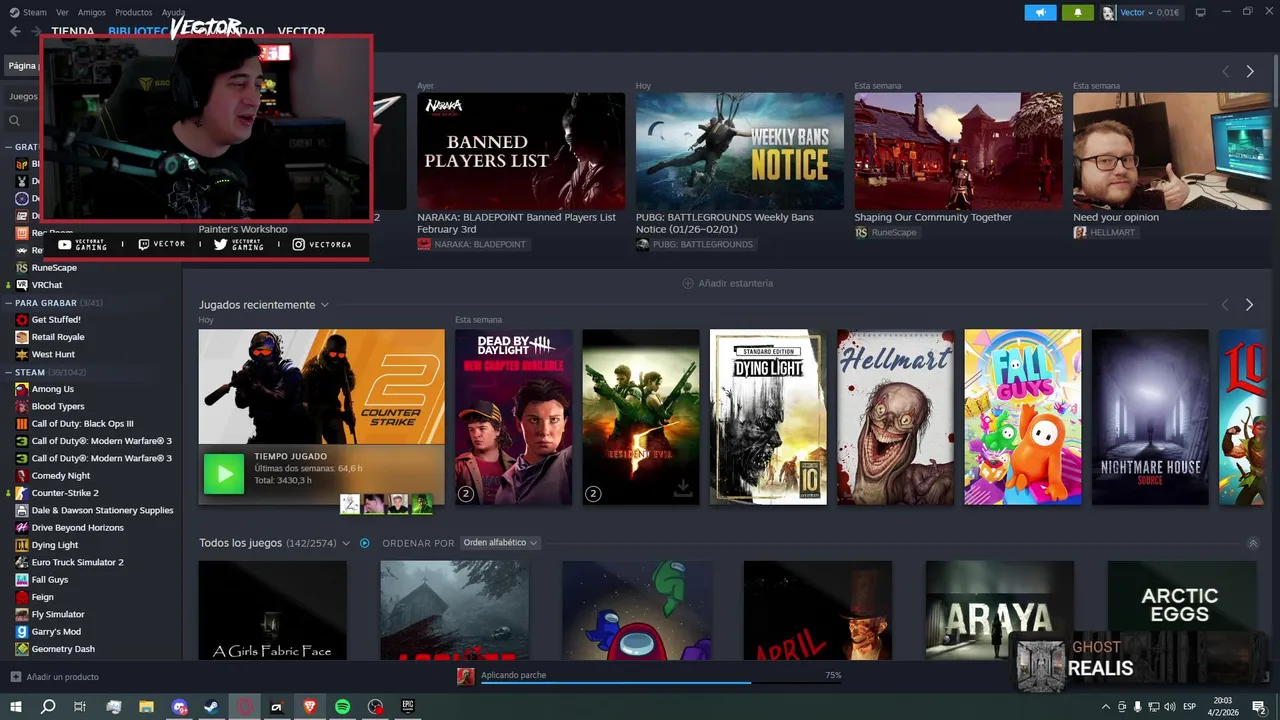This screenshot has width=1280, height=720.
Task: Click the Garry's Mod icon in sidebar
Action: coord(22,632)
